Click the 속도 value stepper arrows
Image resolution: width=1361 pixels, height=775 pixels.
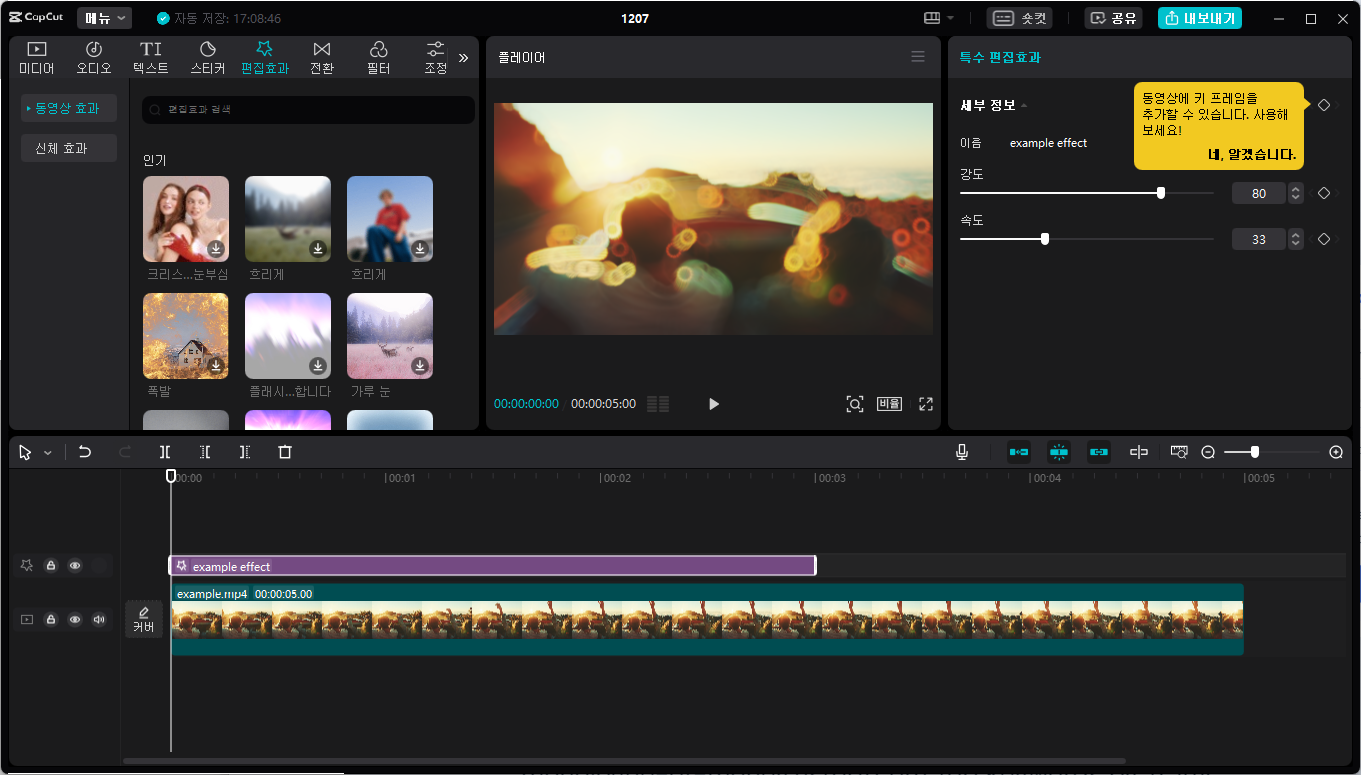(x=1296, y=239)
